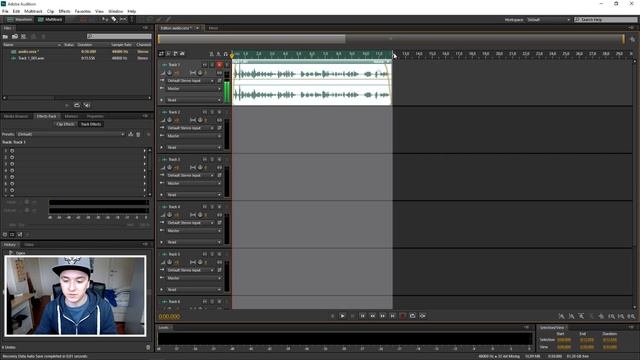
Task: Open the File menu
Action: tap(5, 11)
